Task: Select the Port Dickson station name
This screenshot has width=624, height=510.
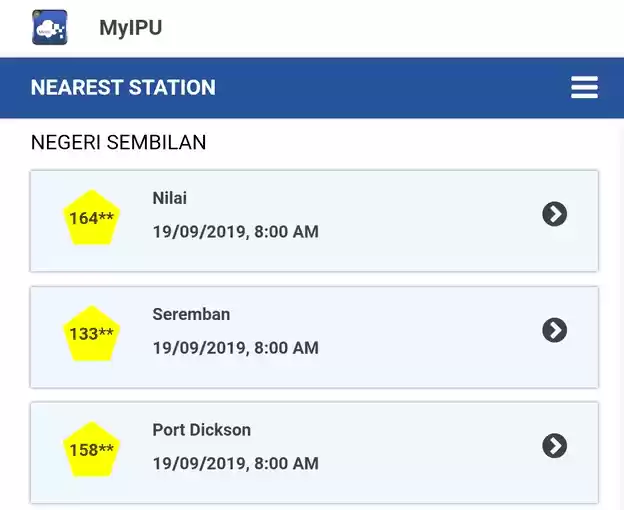Action: click(x=202, y=430)
